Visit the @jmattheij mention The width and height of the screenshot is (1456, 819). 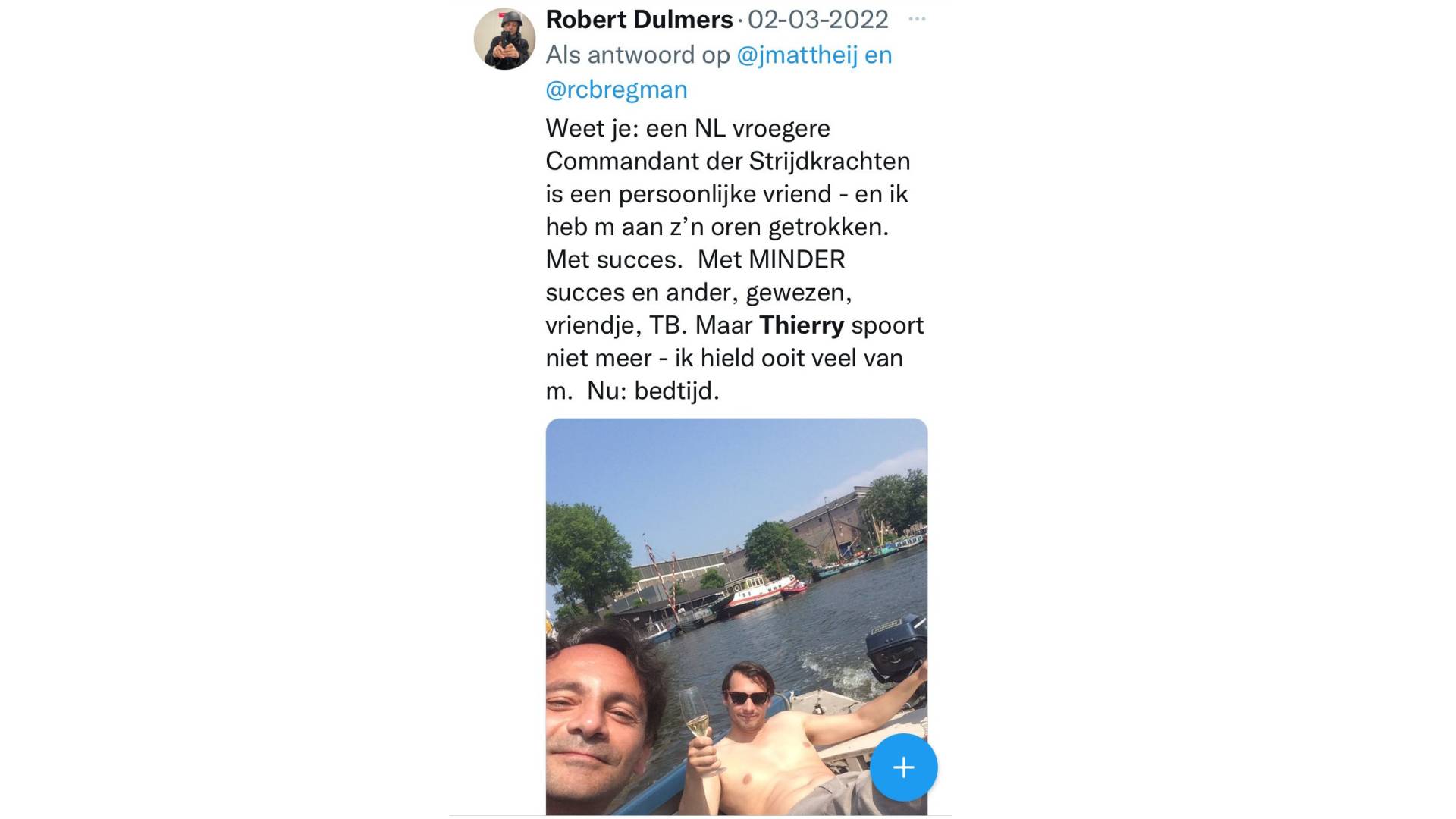point(797,55)
